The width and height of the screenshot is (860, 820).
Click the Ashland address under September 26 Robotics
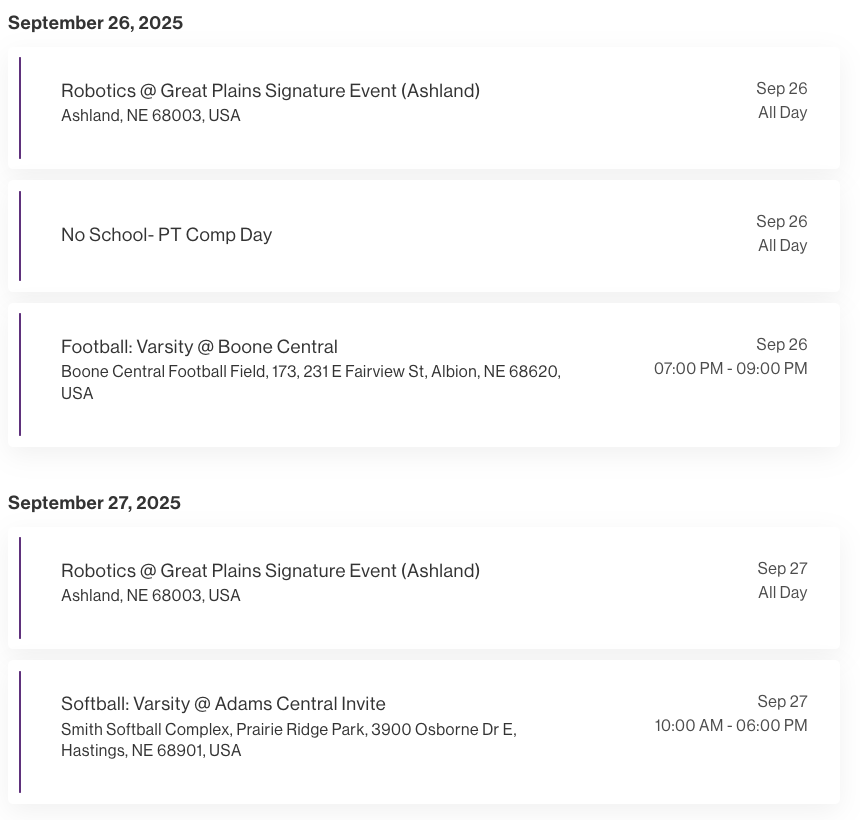tap(151, 116)
